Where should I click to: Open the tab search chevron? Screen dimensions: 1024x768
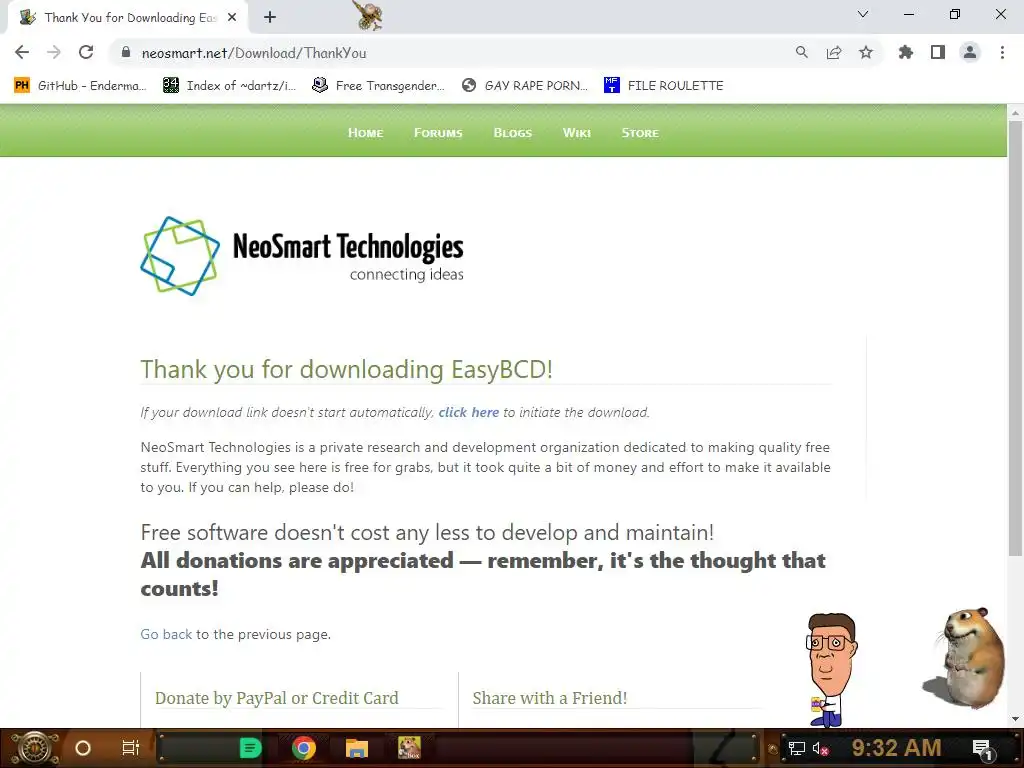863,14
